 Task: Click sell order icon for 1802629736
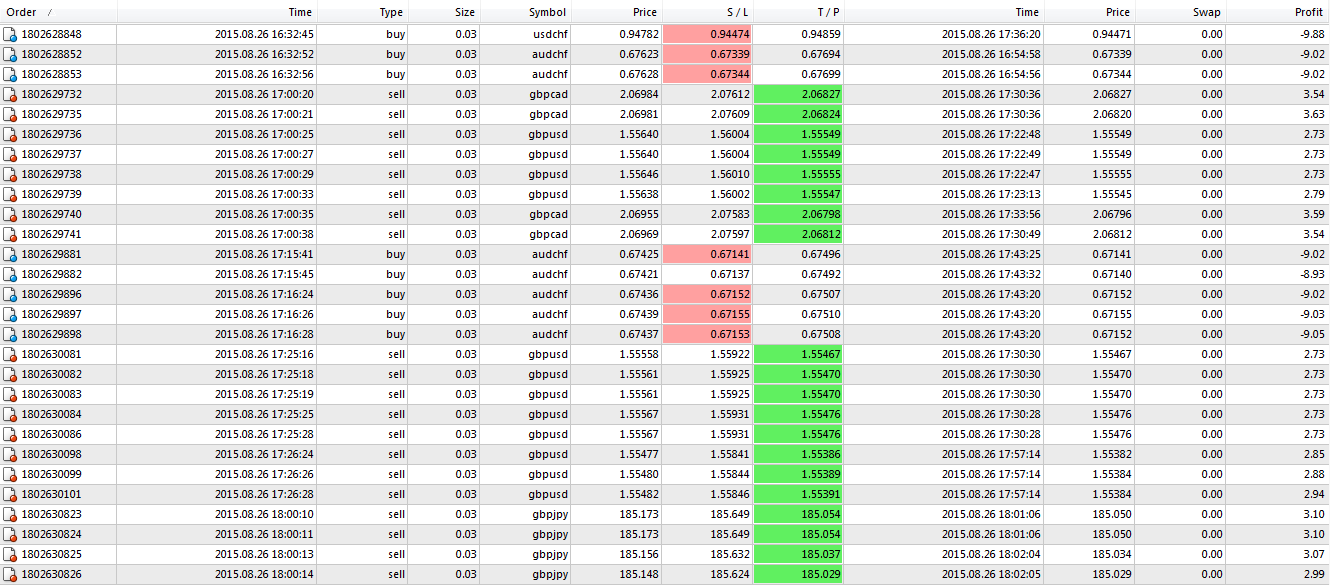click(x=10, y=134)
